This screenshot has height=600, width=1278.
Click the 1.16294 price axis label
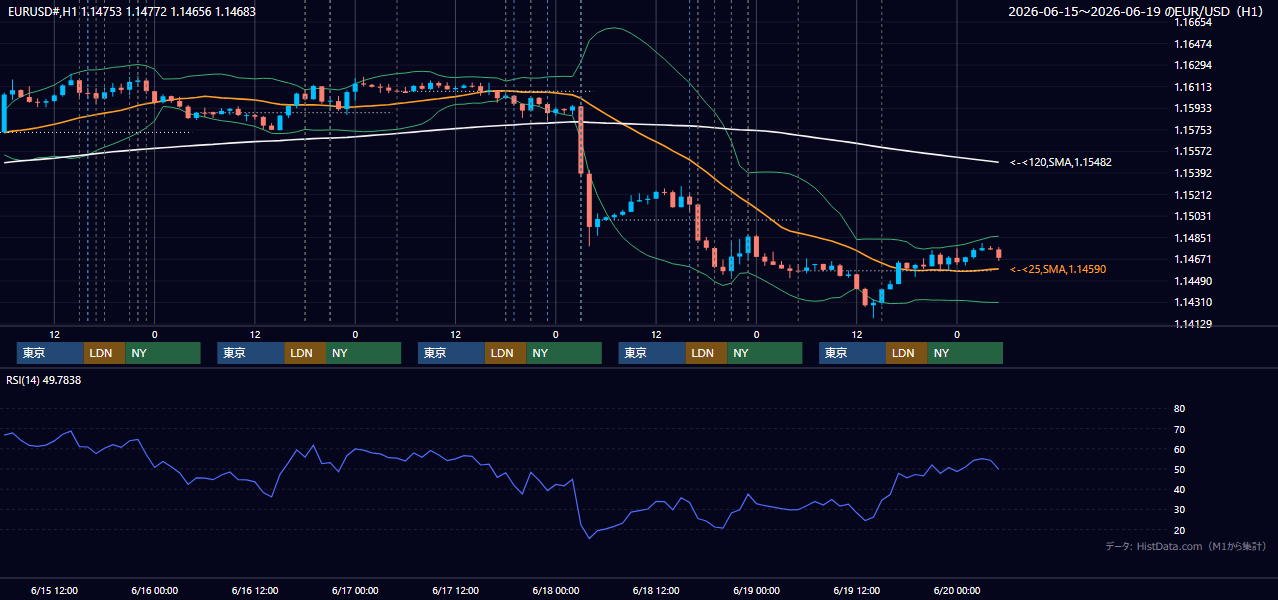coord(1193,65)
